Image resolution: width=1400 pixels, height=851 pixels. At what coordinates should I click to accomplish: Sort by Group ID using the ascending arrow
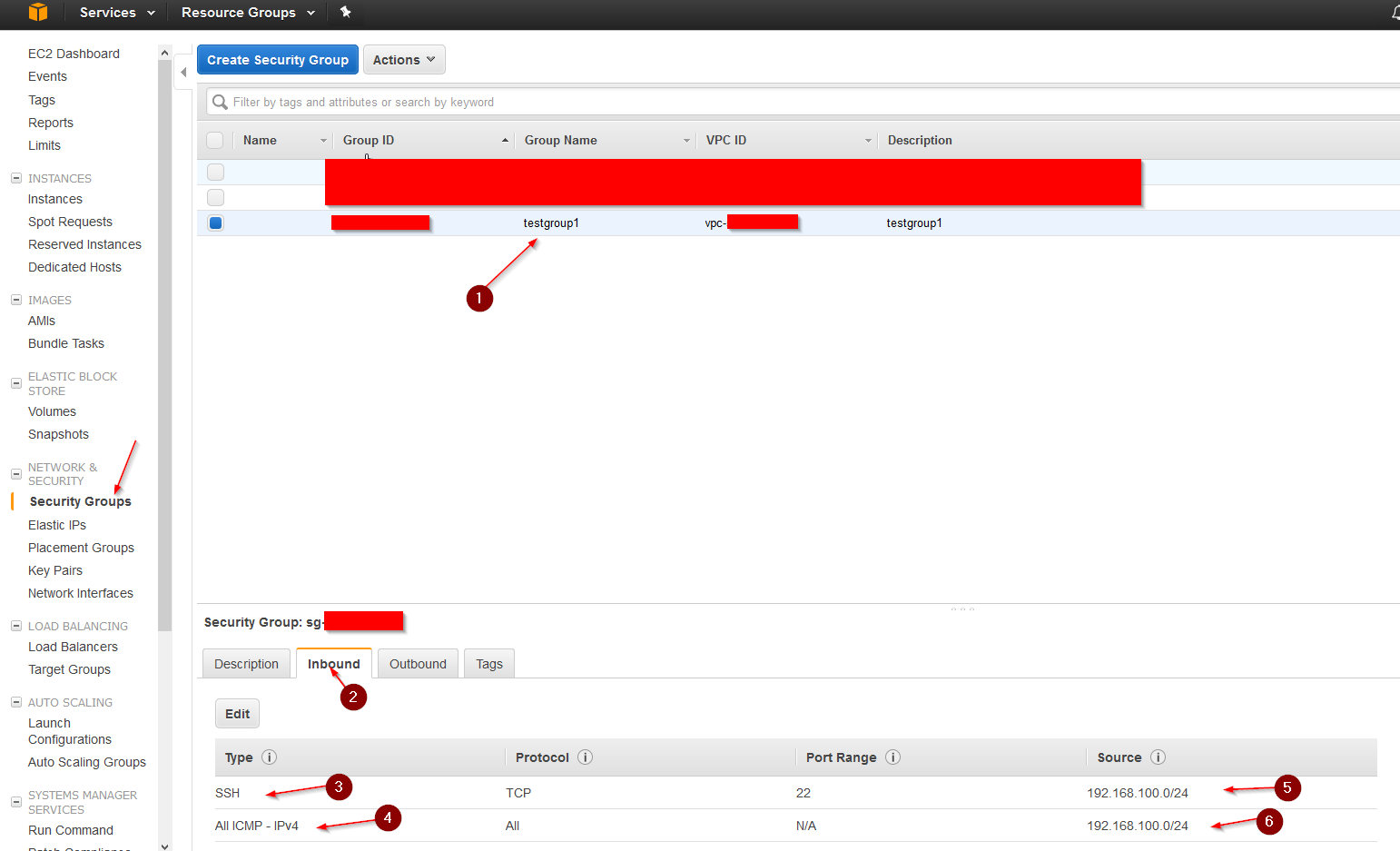click(505, 141)
